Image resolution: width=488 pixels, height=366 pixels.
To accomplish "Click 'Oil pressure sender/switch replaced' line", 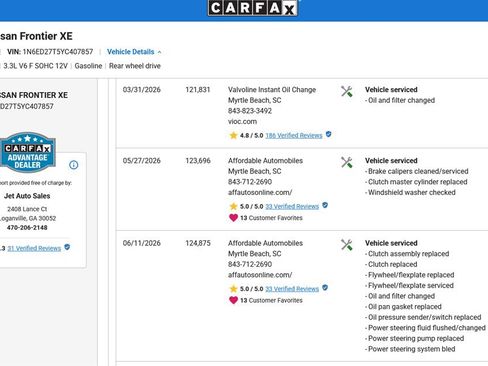I will point(423,317).
